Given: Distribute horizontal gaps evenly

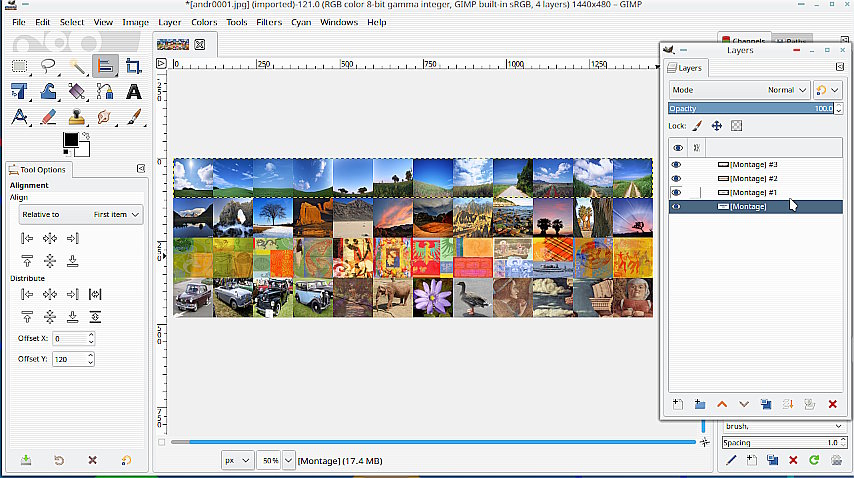Looking at the screenshot, I should pos(95,294).
